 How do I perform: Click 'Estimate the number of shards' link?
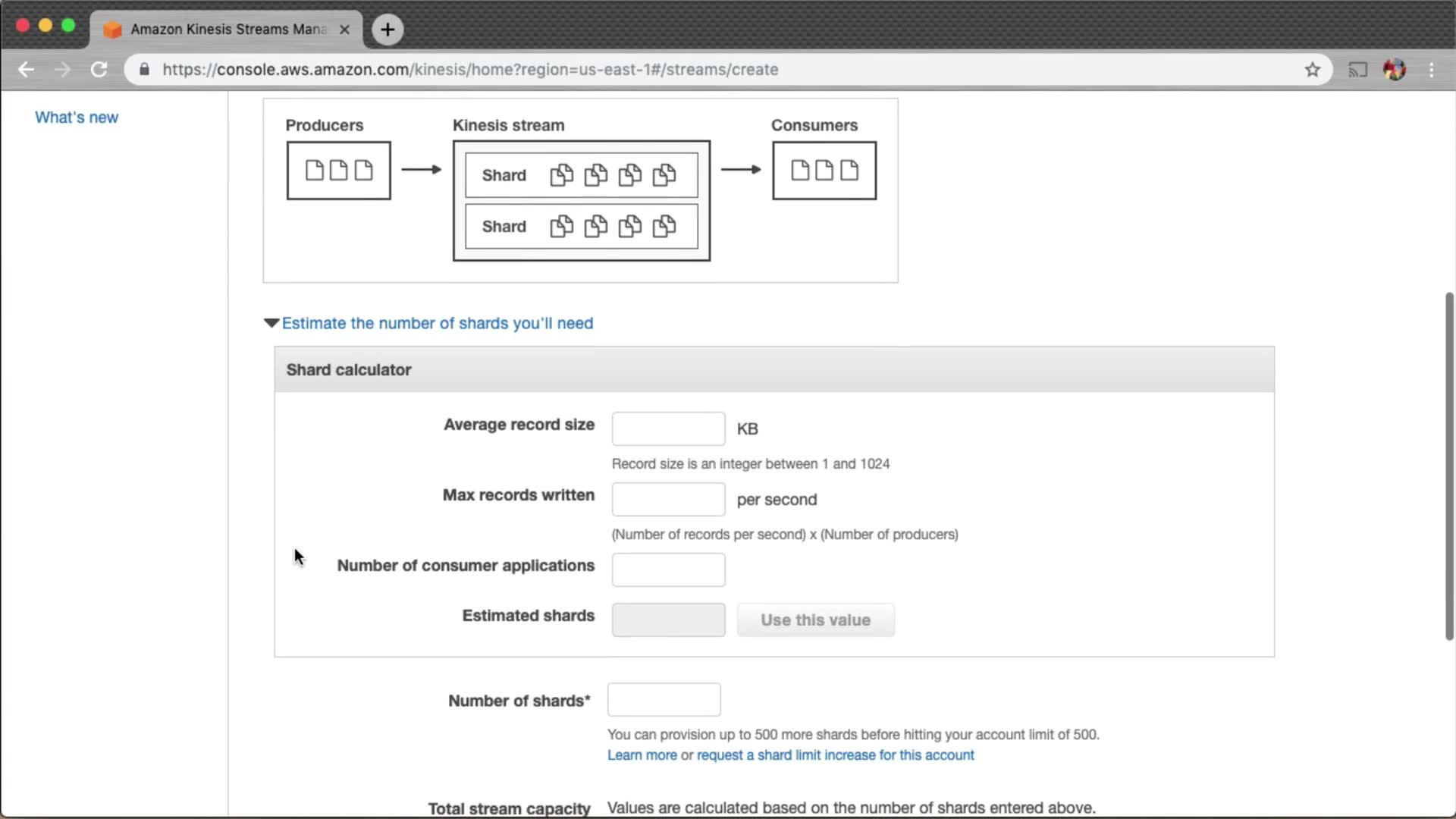click(438, 323)
